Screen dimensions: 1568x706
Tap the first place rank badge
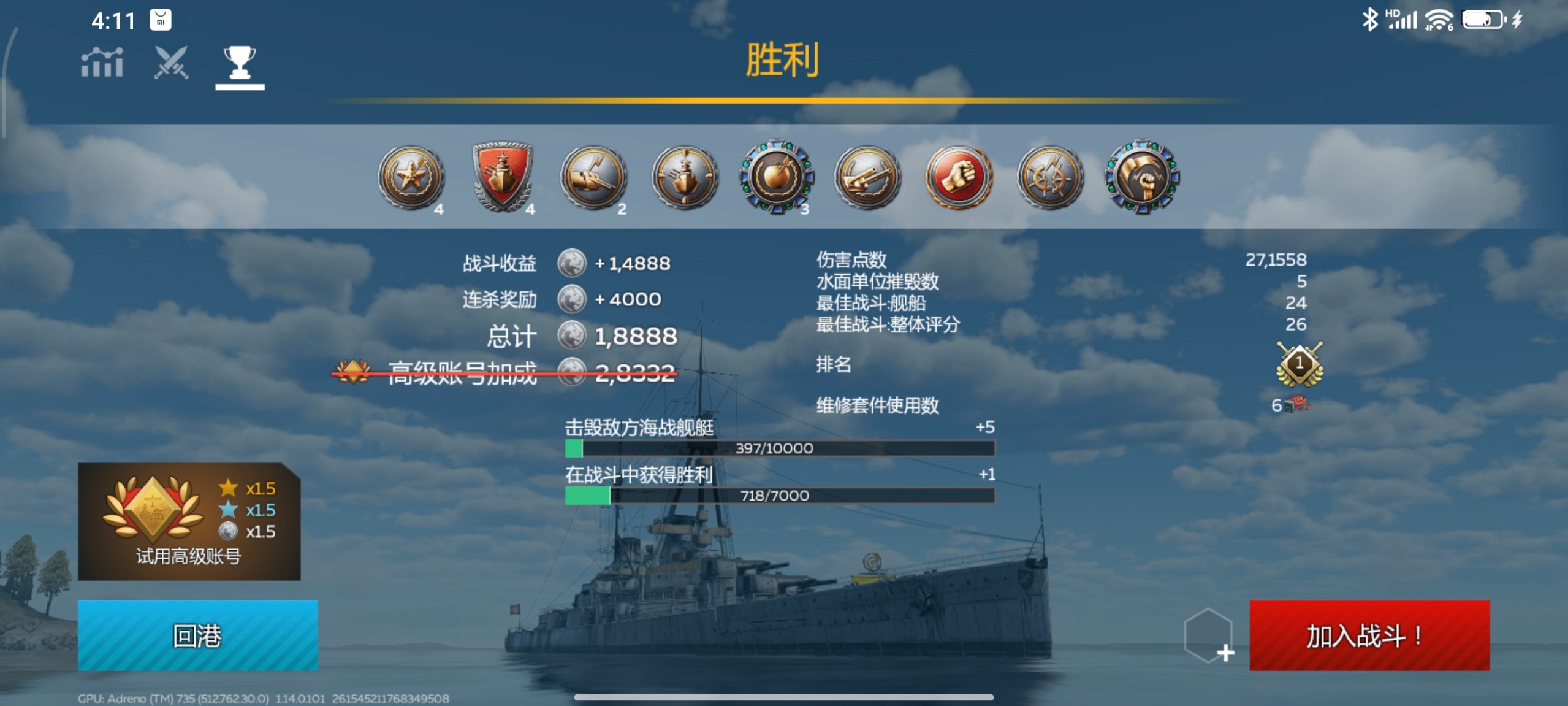tap(1300, 364)
